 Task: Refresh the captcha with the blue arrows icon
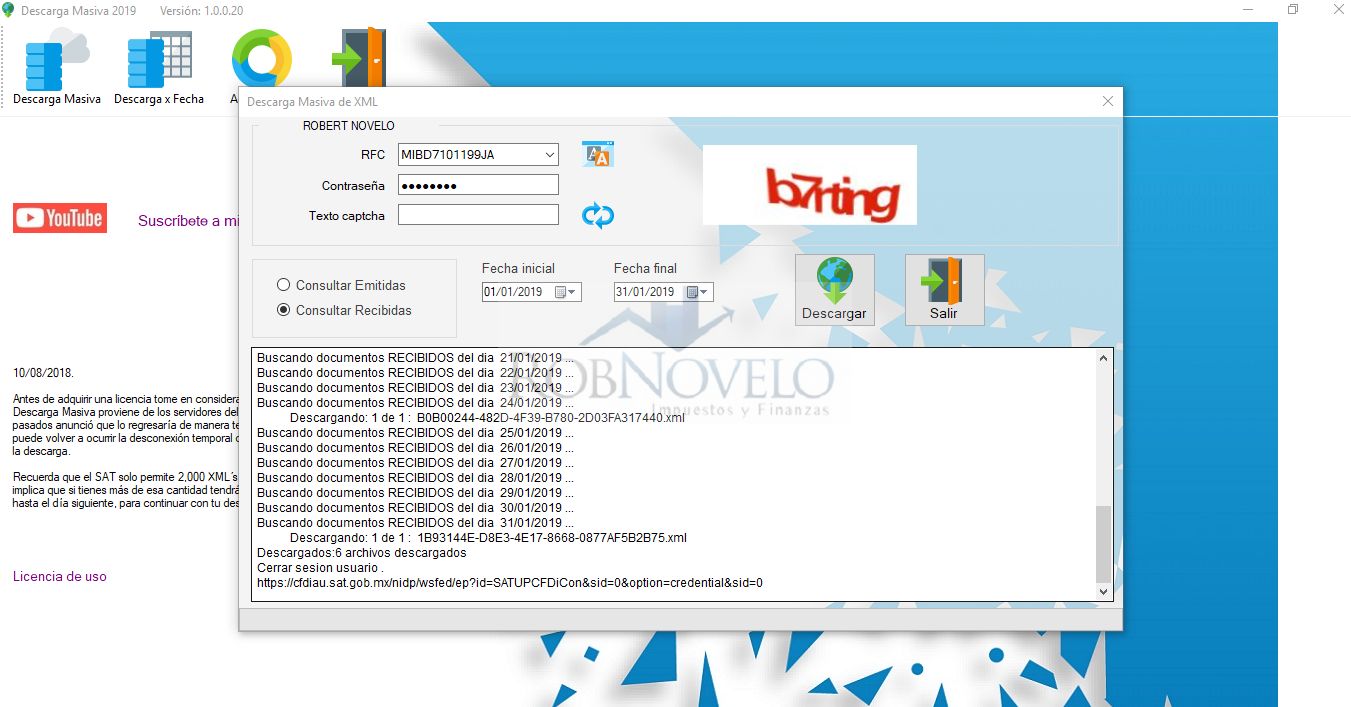point(597,215)
